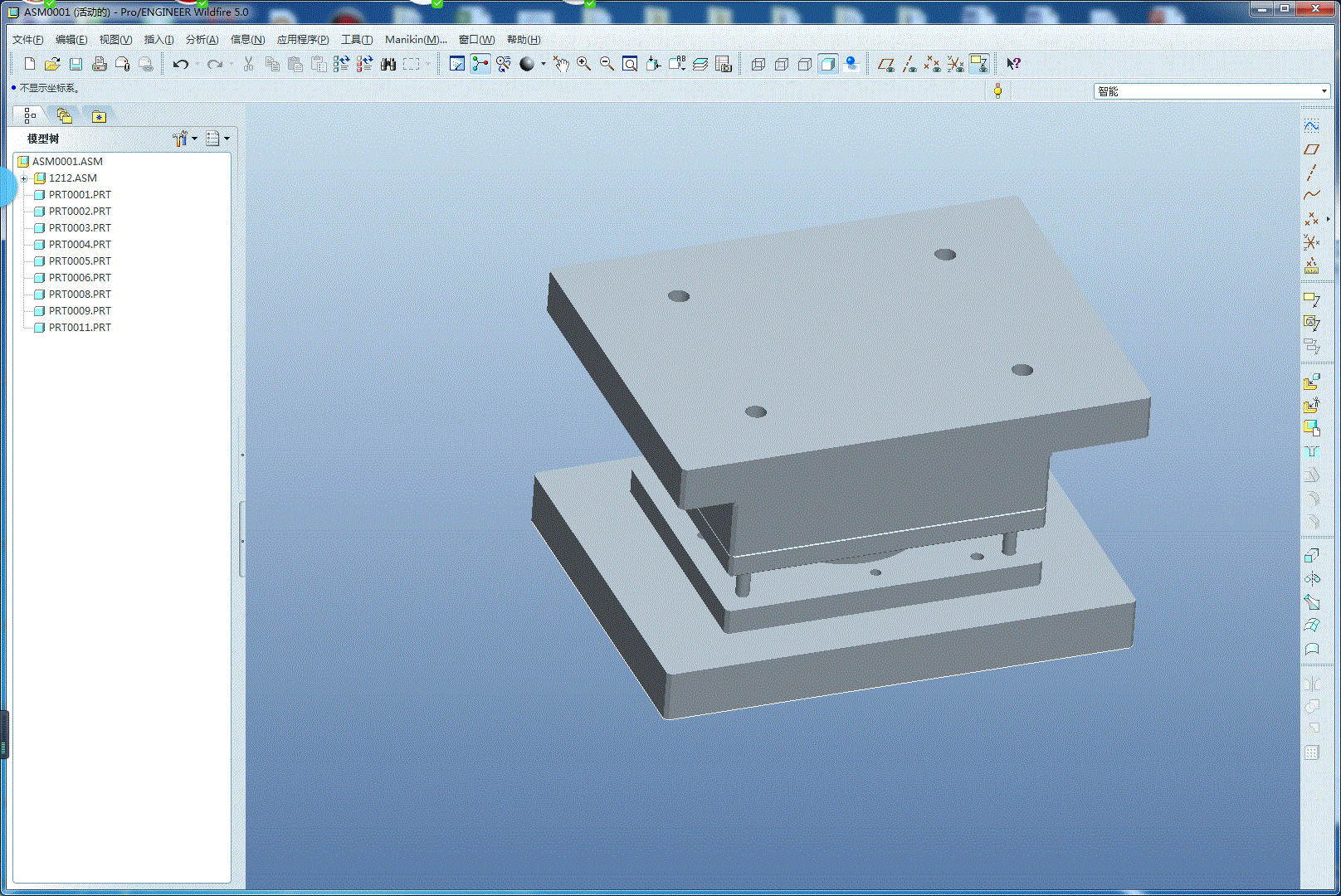This screenshot has height=896, width=1341.
Task: Open the 分析(A) menu
Action: point(202,40)
